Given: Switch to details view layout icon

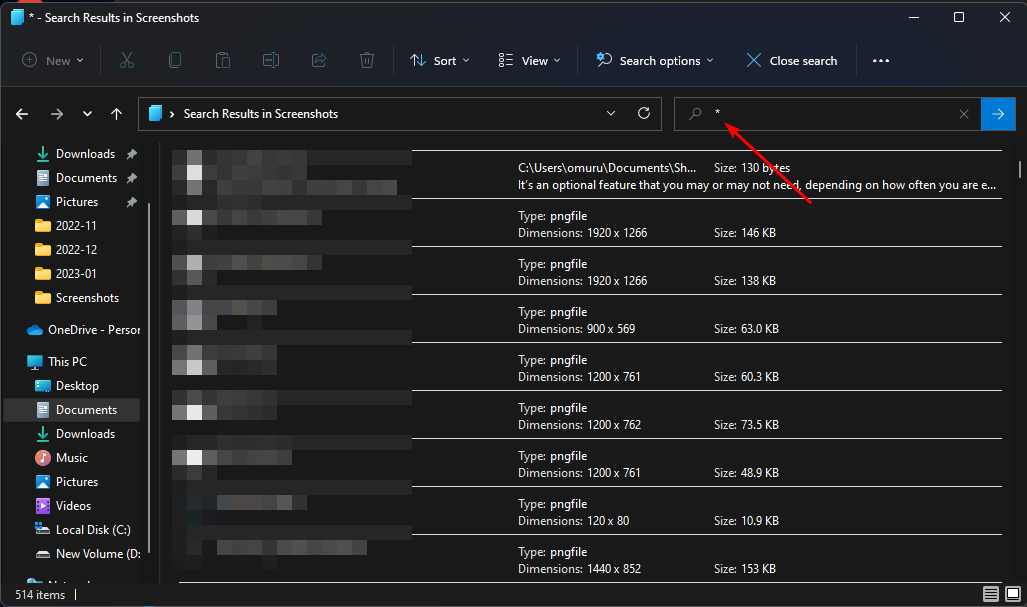Looking at the screenshot, I should click(x=988, y=595).
